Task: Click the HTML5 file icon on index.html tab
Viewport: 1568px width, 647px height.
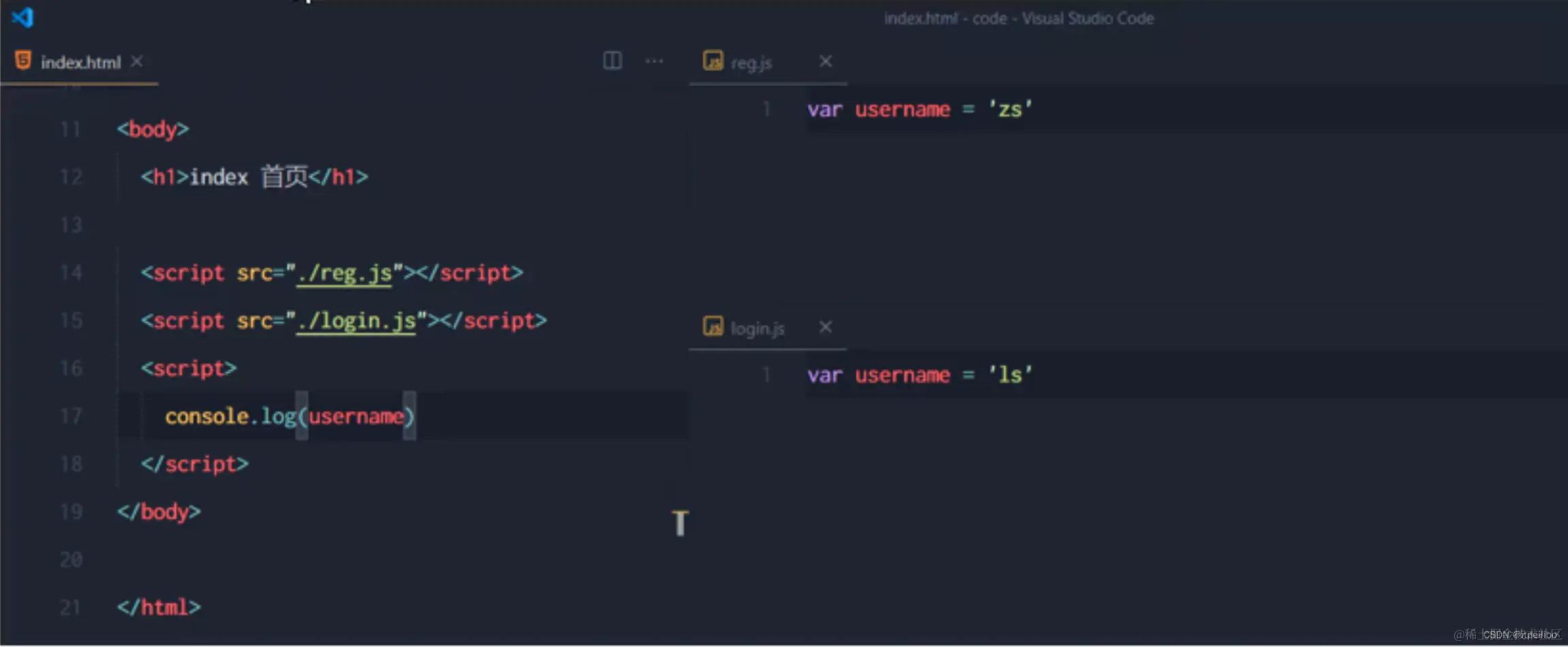Action: click(x=23, y=61)
